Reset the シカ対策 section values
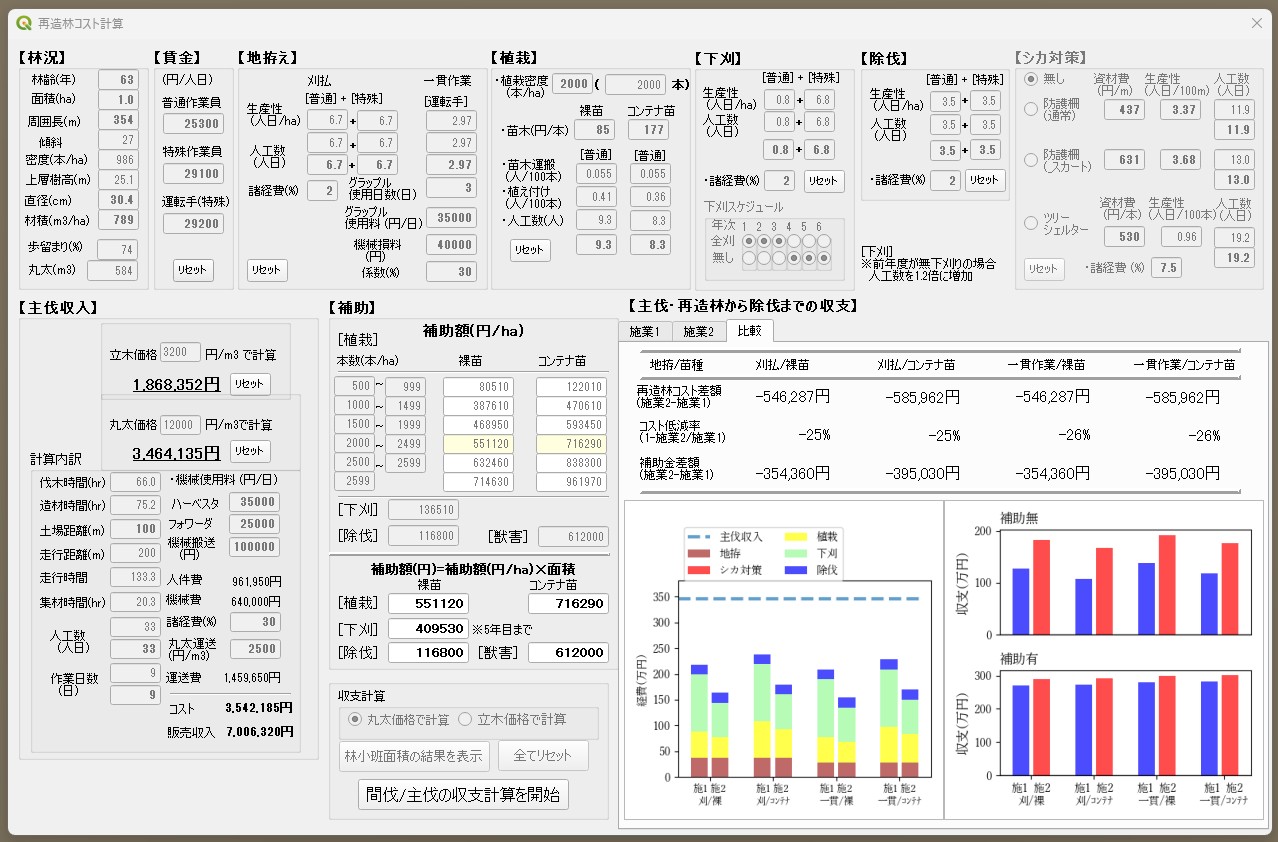The height and width of the screenshot is (842, 1278). (1044, 269)
